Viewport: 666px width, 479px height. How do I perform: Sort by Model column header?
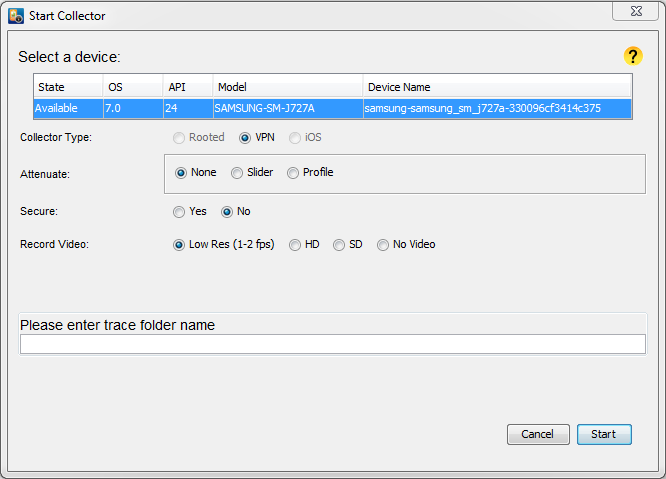288,87
